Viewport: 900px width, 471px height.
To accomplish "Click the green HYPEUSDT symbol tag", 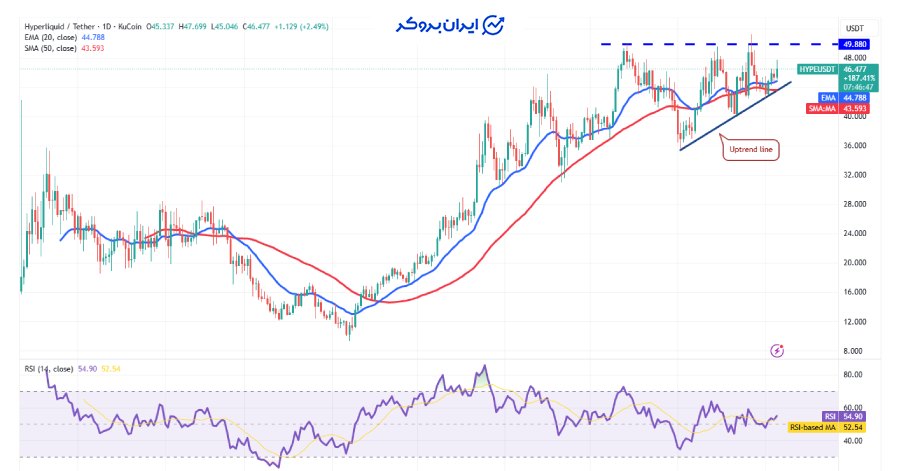I will click(x=817, y=68).
